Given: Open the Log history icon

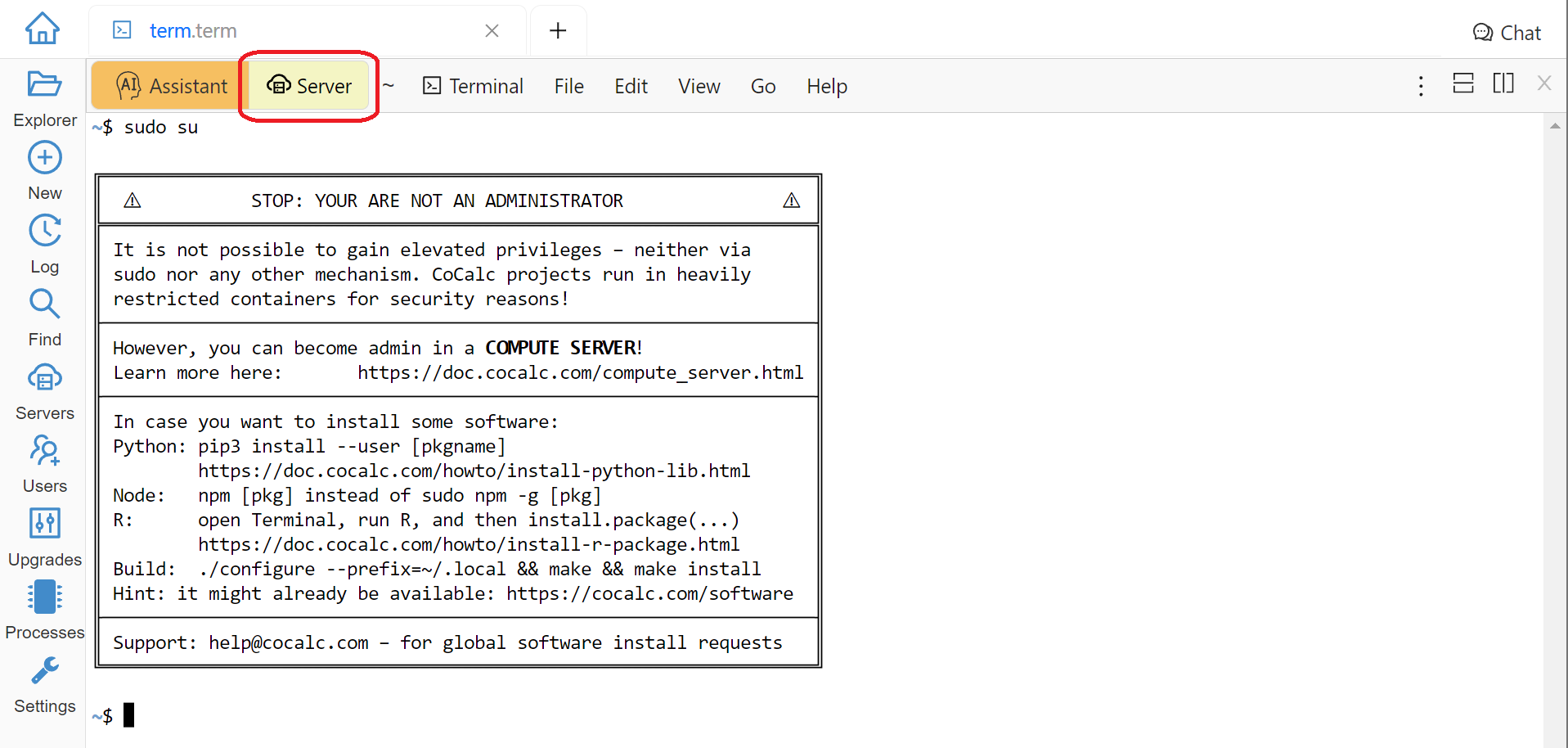Looking at the screenshot, I should click(x=44, y=232).
